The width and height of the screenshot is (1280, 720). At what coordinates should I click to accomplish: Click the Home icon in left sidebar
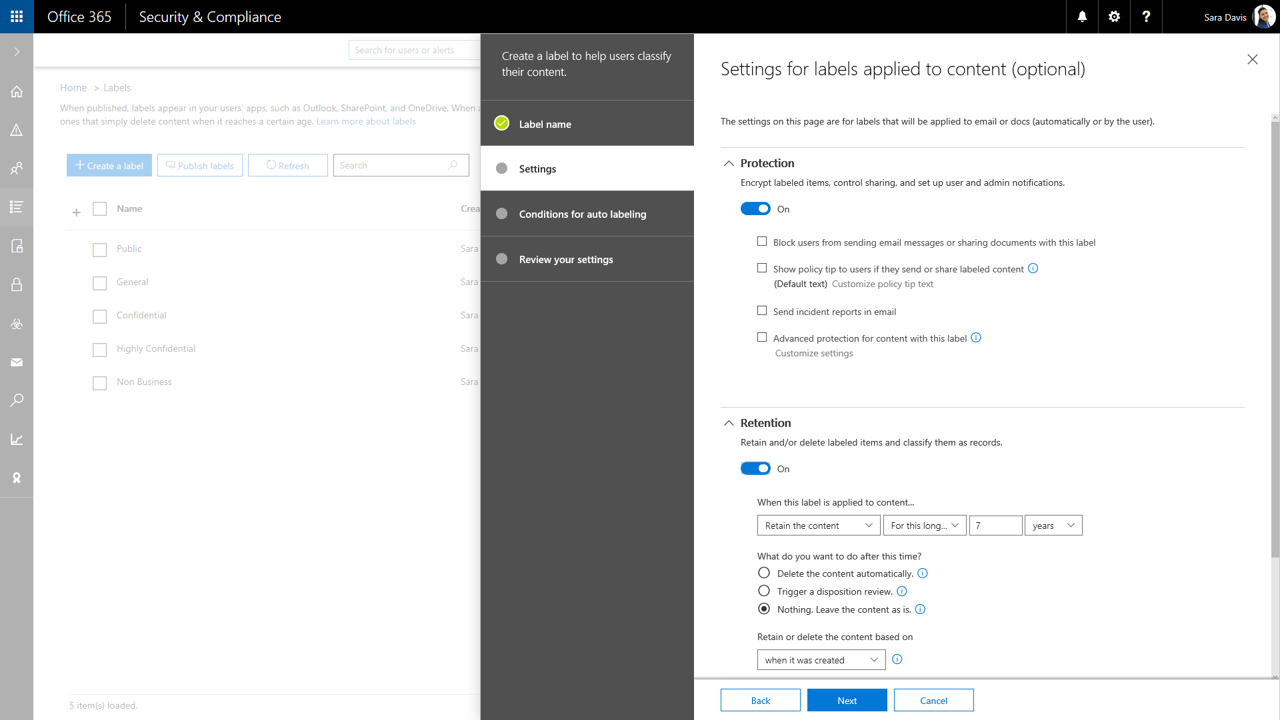[16, 92]
